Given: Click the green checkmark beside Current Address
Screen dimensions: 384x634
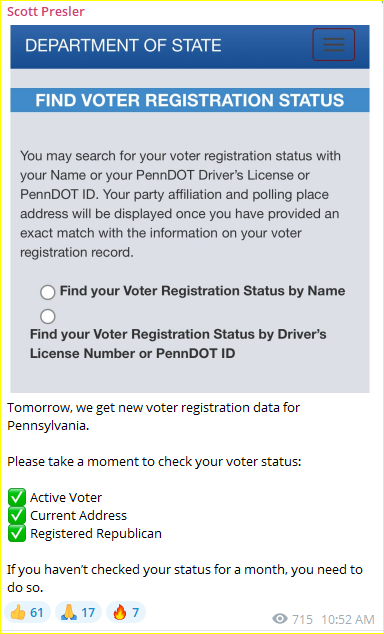Looking at the screenshot, I should coord(17,516).
